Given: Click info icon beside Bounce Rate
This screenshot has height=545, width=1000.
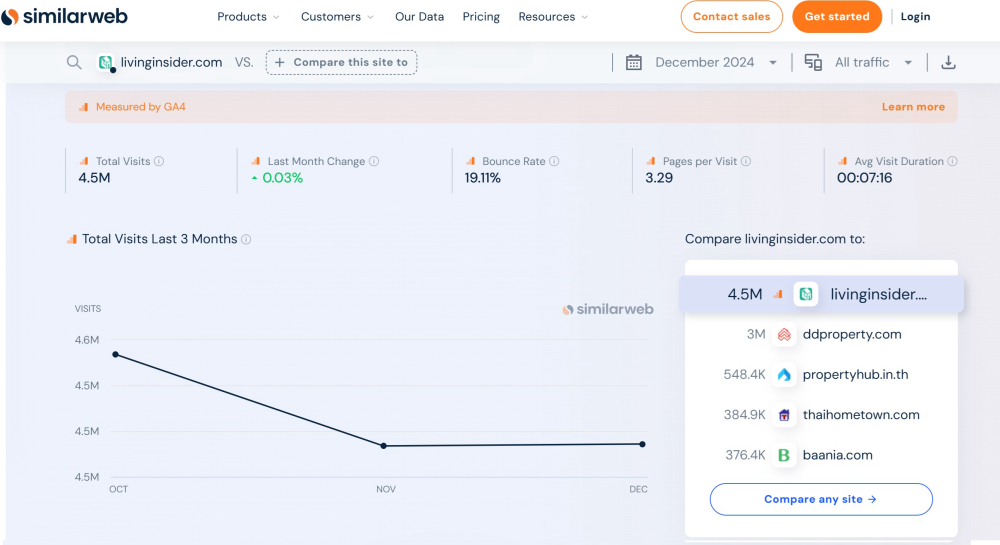Looking at the screenshot, I should click(554, 161).
